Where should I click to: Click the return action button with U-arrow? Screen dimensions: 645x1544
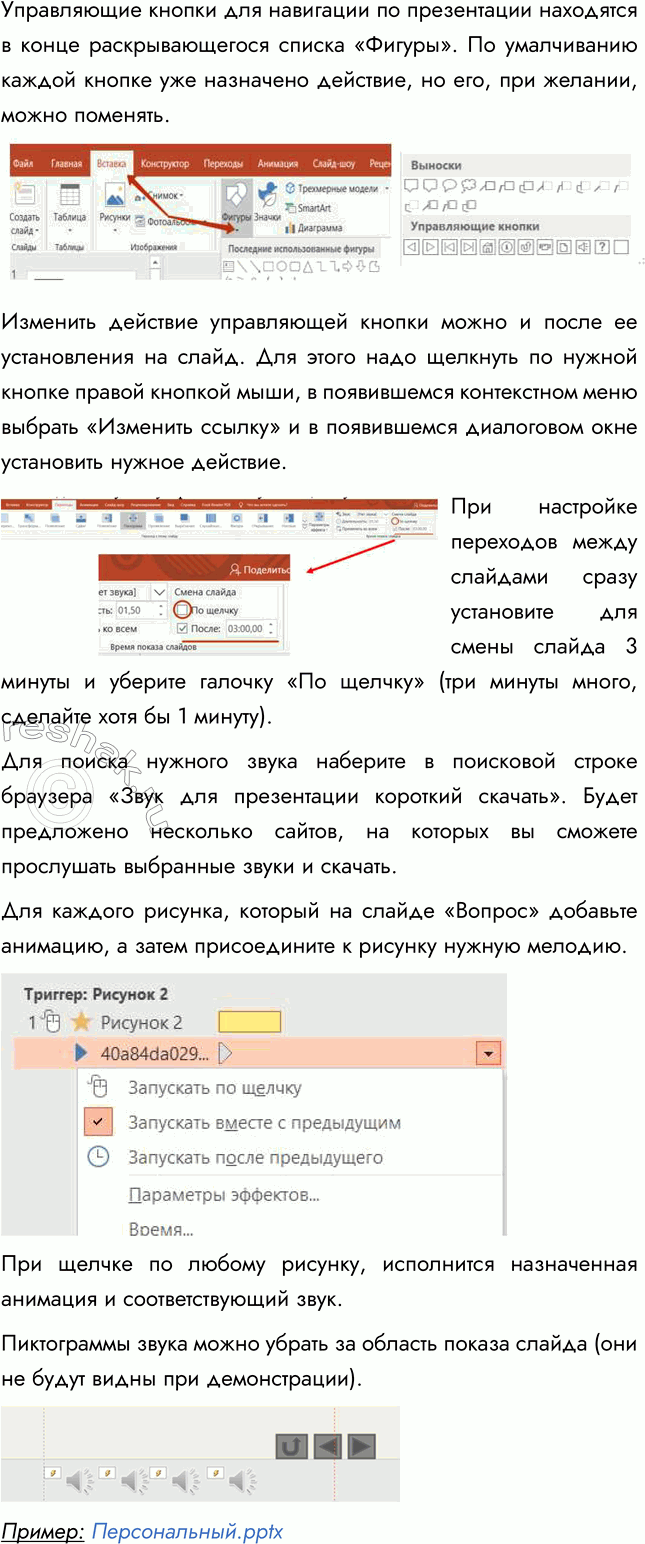tap(291, 1445)
